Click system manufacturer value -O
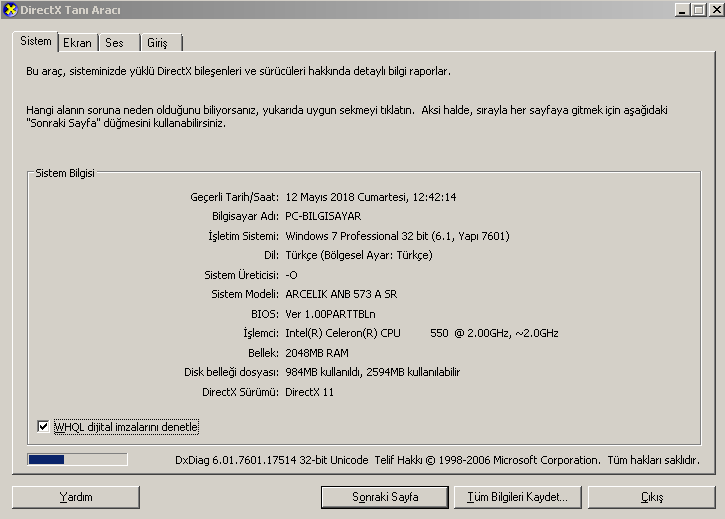 pos(291,275)
